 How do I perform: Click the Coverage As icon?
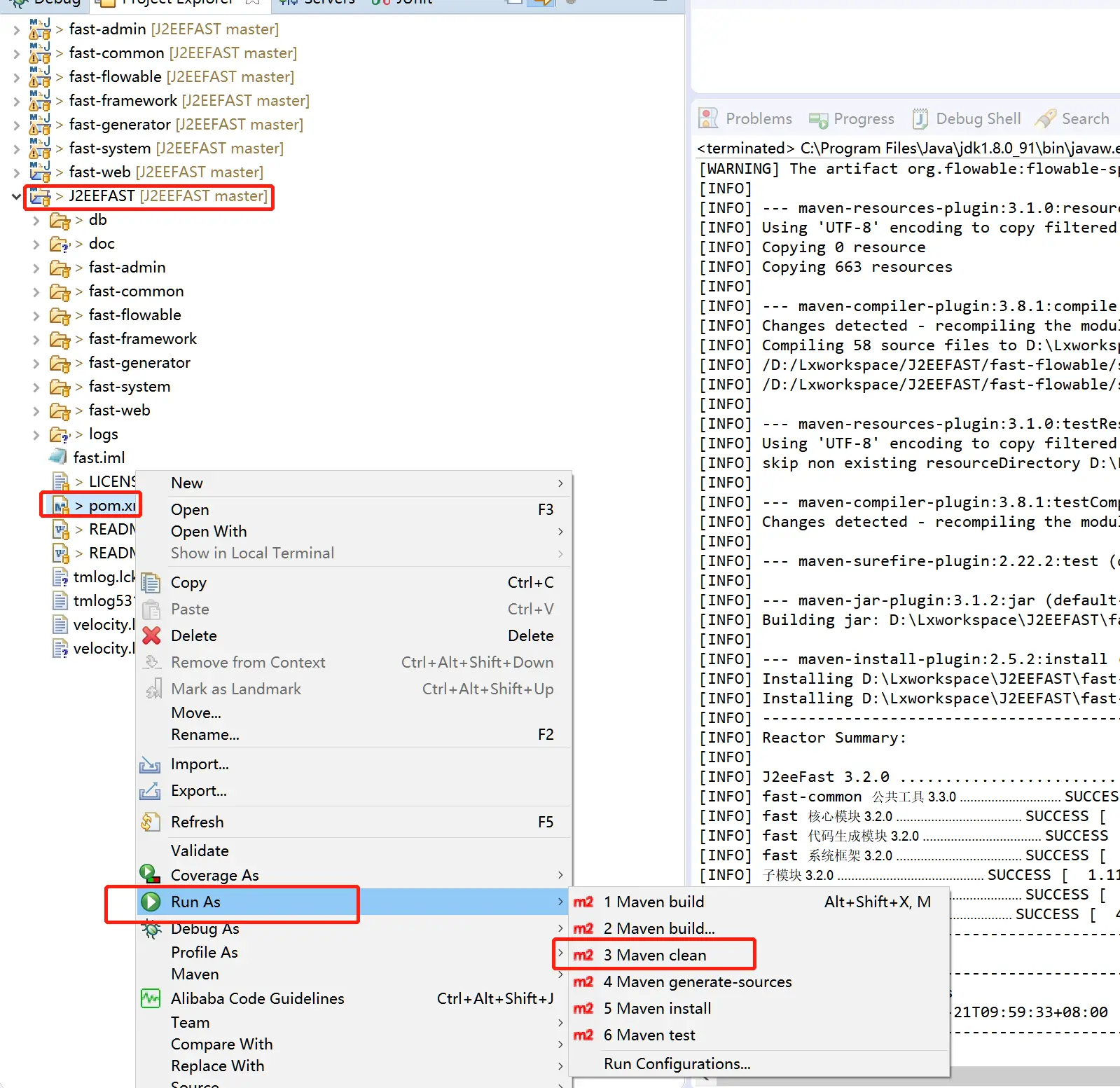coord(150,874)
